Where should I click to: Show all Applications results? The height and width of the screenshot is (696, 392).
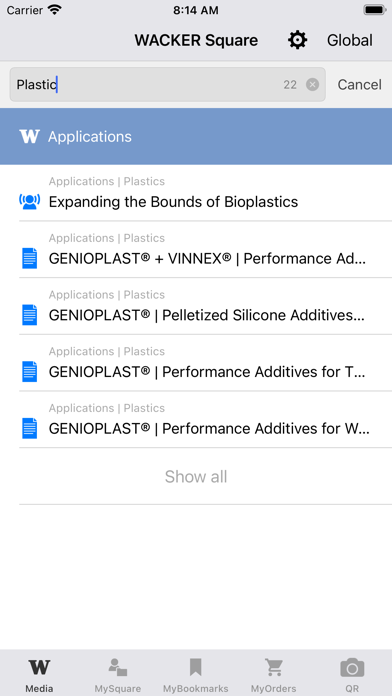196,477
